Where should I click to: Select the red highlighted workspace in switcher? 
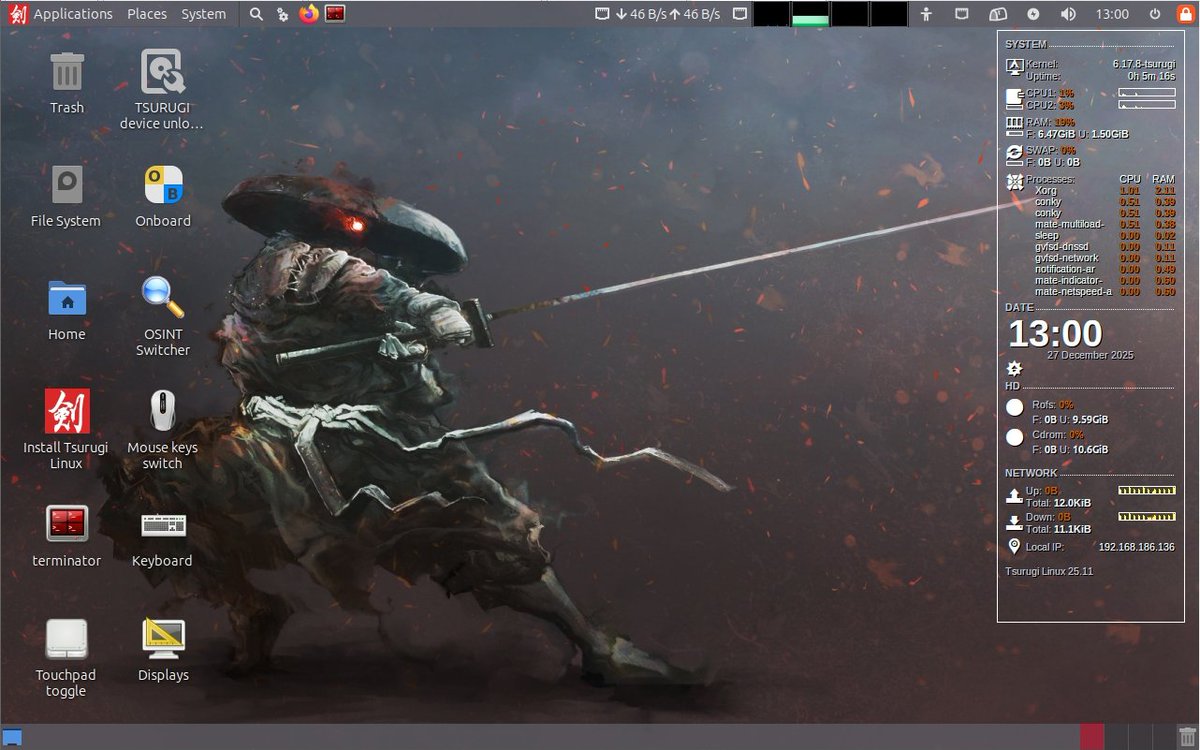point(1092,737)
